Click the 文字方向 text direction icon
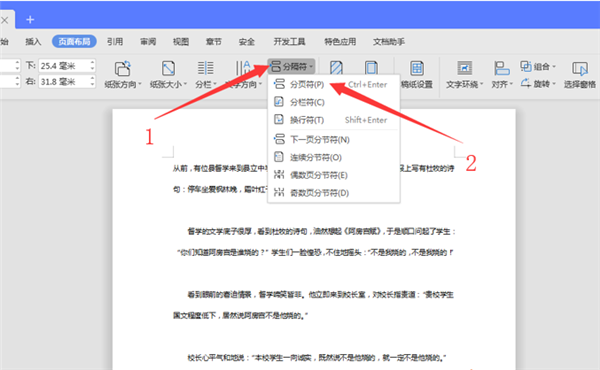The image size is (600, 370). pos(243,68)
